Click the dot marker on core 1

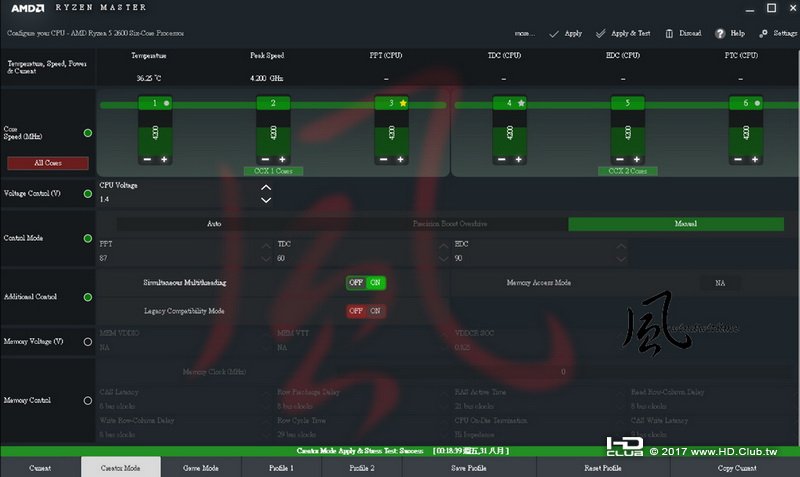pos(166,103)
